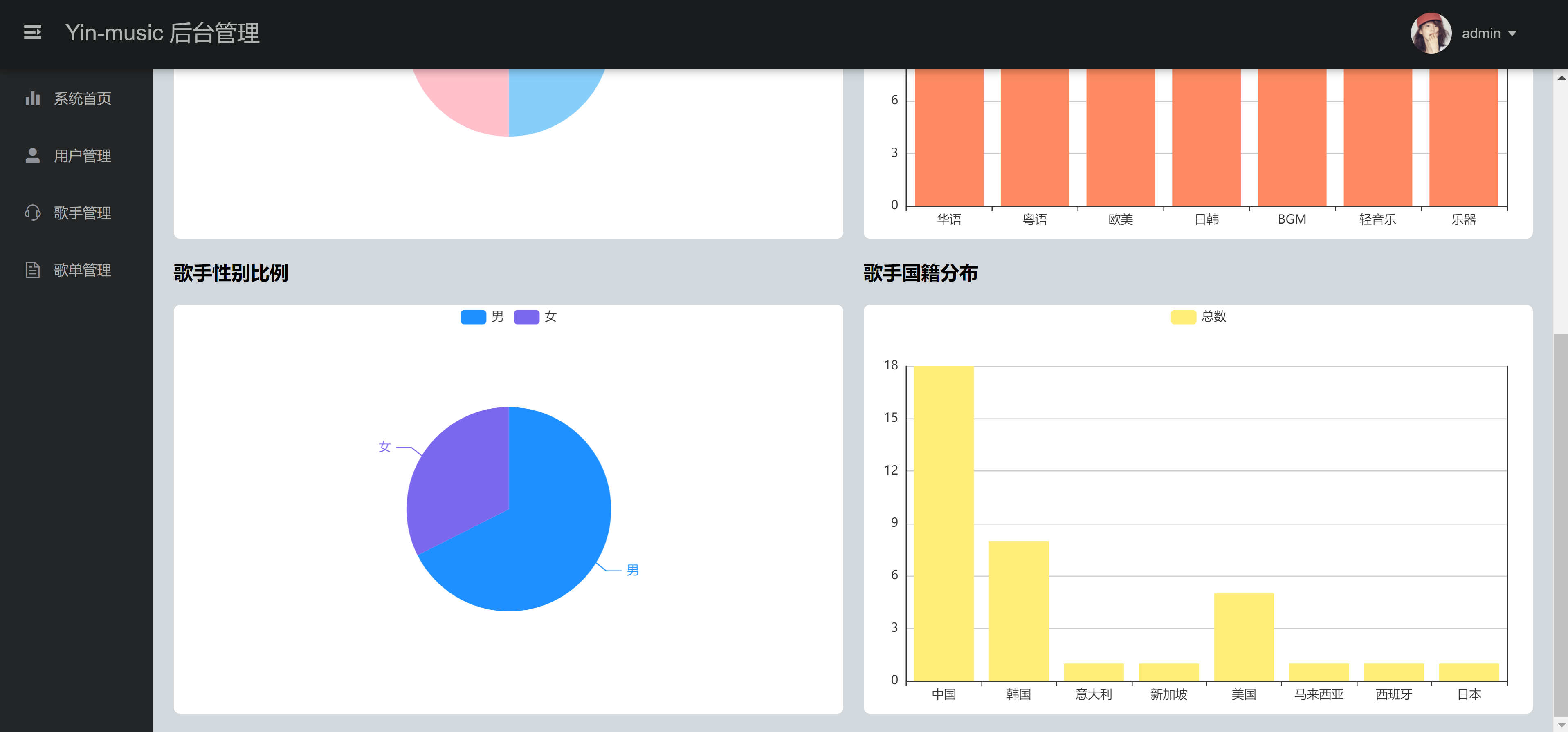Click the 韩国 bar in nationality chart
This screenshot has width=1568, height=732.
tap(1018, 611)
